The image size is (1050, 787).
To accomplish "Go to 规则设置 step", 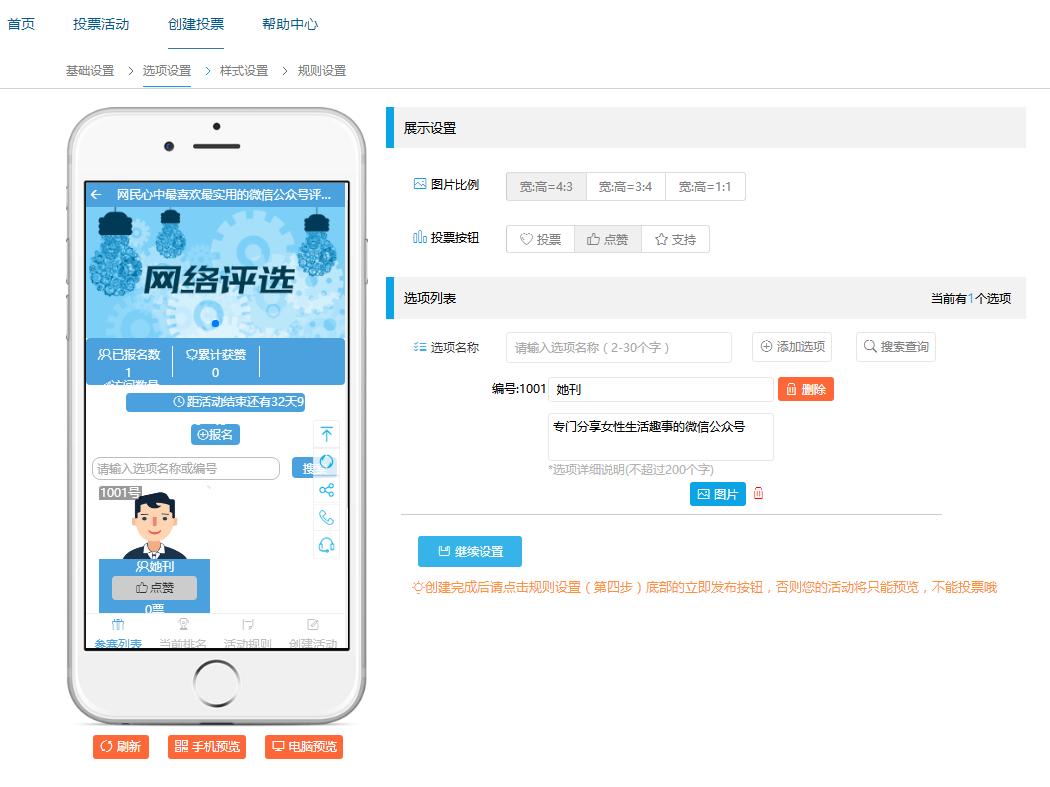I will click(322, 71).
